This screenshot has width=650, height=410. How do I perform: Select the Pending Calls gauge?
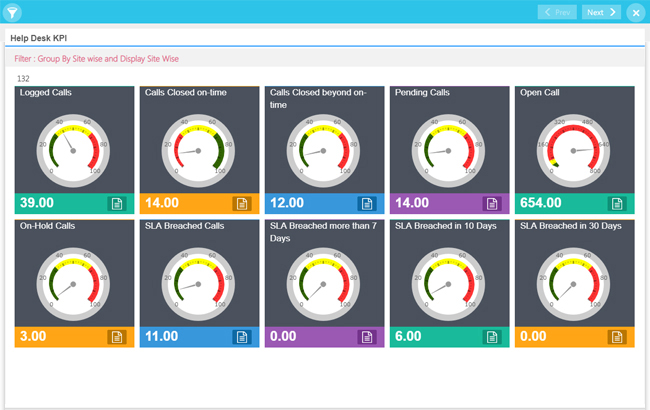click(447, 149)
